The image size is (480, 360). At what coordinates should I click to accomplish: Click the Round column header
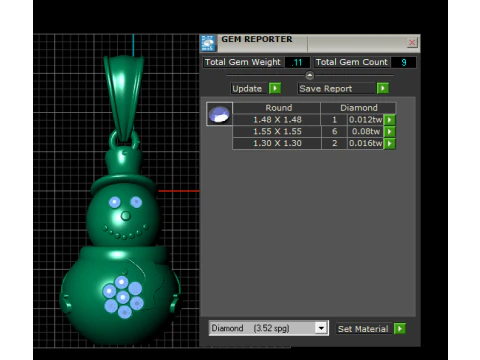coord(277,108)
